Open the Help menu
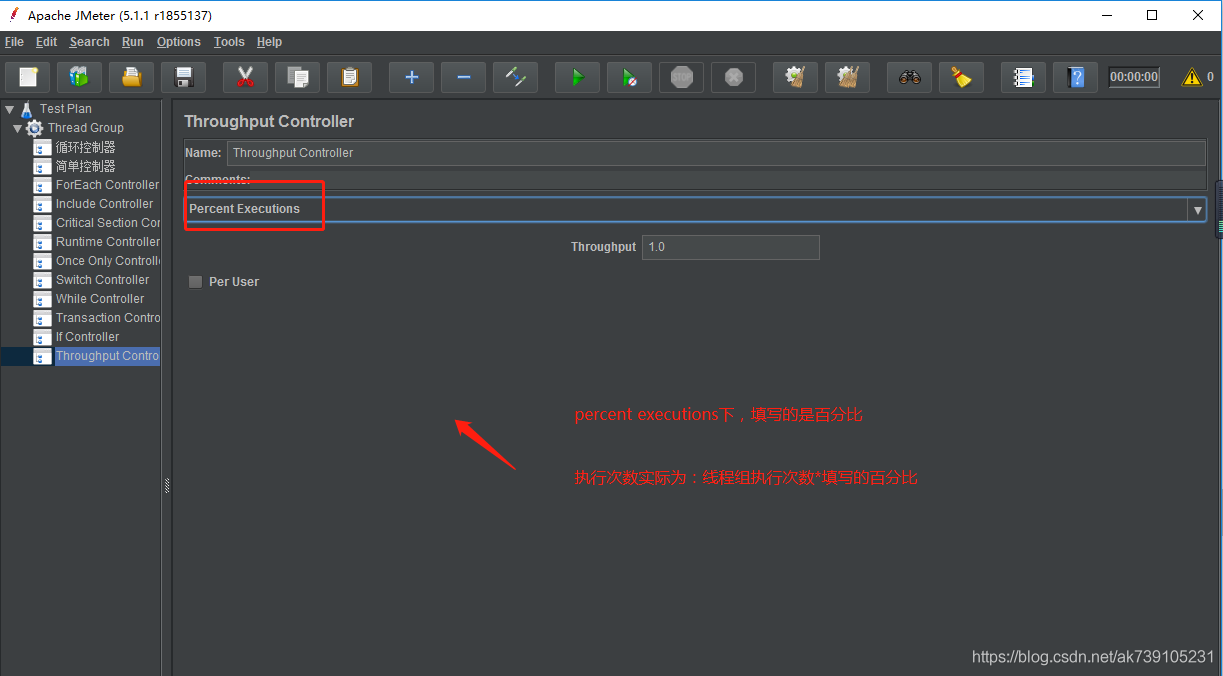 (x=269, y=42)
